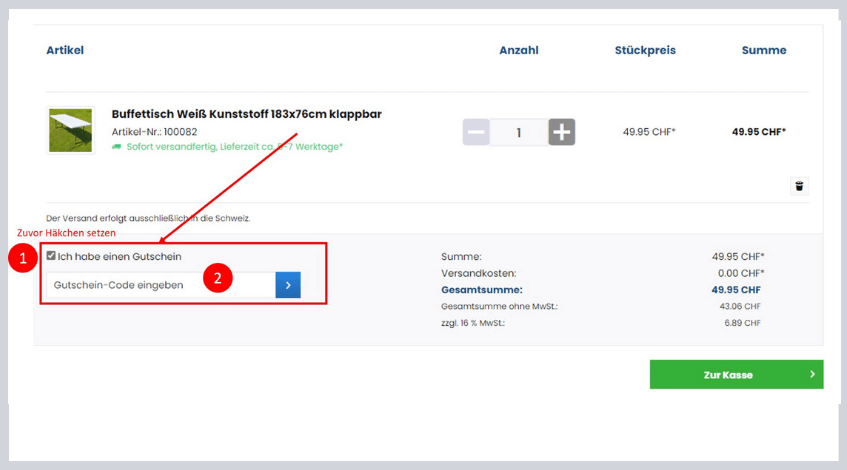Open the Buffettisch Weiß Kunststoff product title
The image size is (847, 470).
pos(246,114)
